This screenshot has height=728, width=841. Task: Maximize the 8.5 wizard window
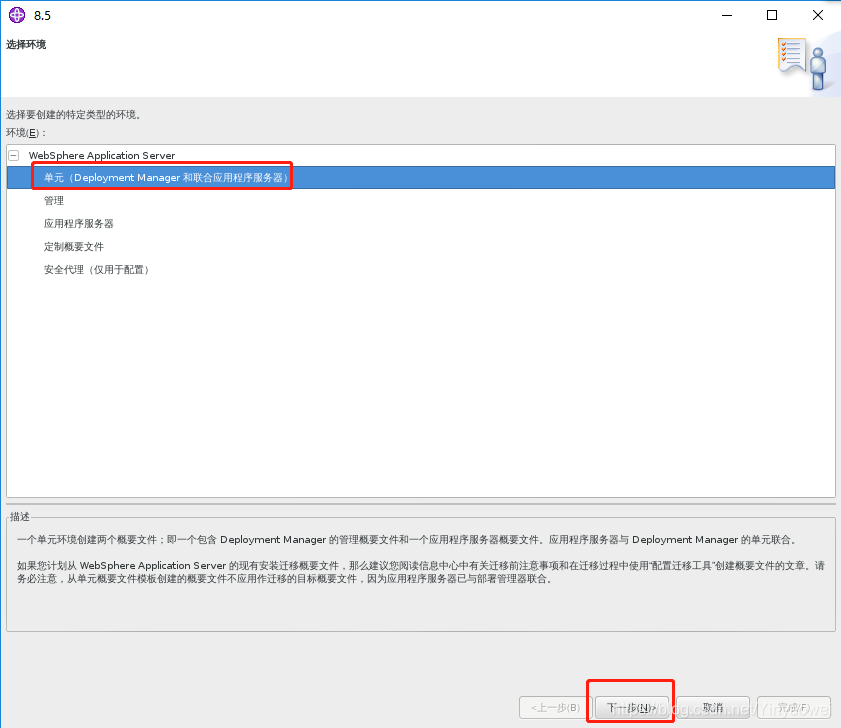point(772,15)
